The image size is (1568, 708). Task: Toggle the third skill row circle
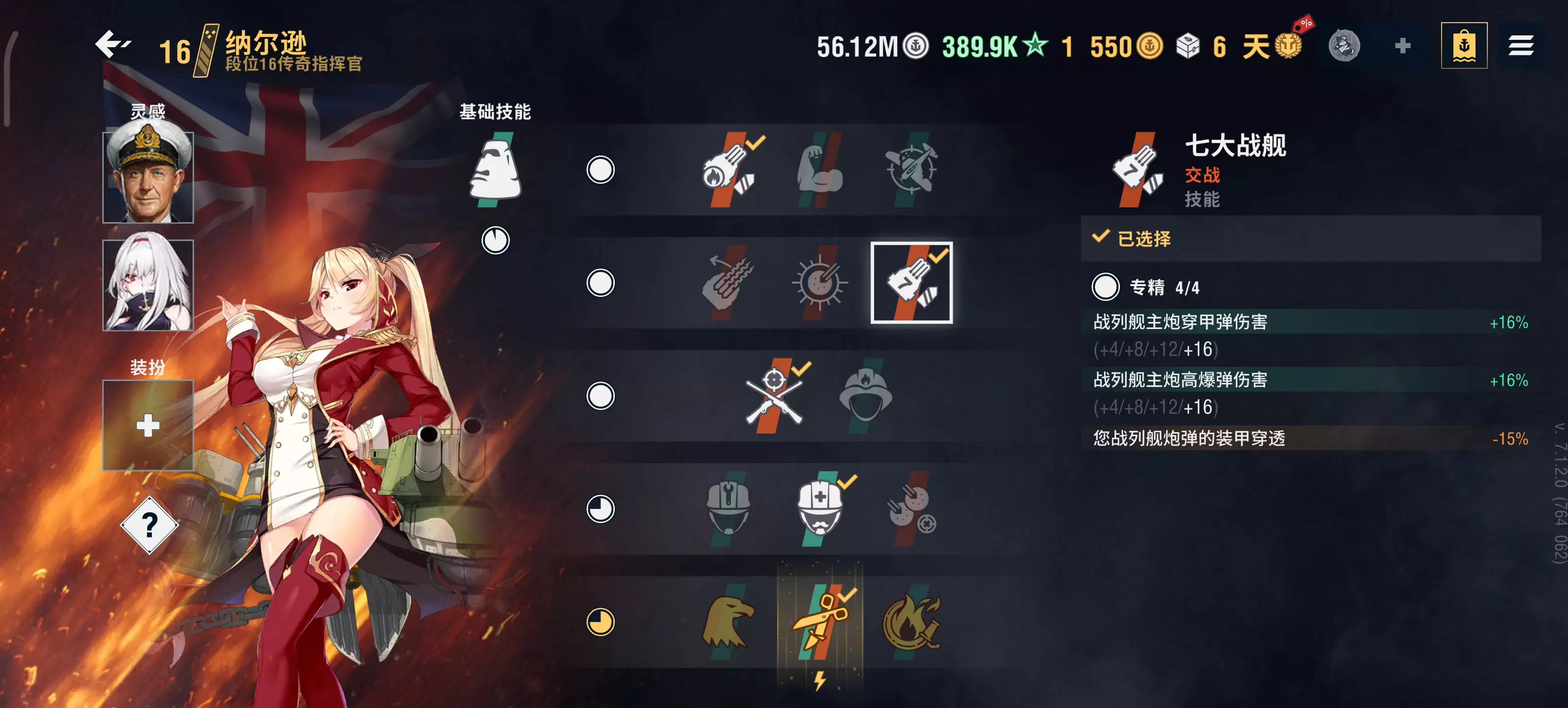[600, 396]
